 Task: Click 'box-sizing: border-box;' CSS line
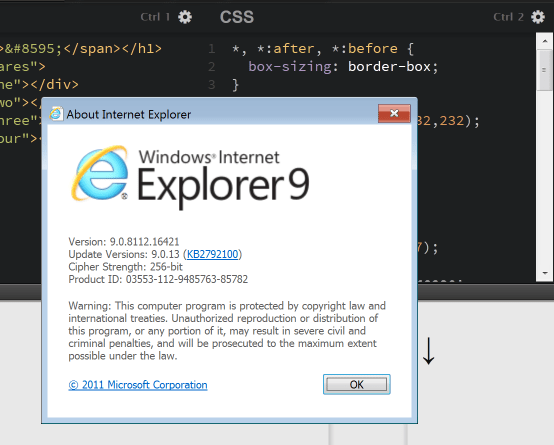click(343, 66)
